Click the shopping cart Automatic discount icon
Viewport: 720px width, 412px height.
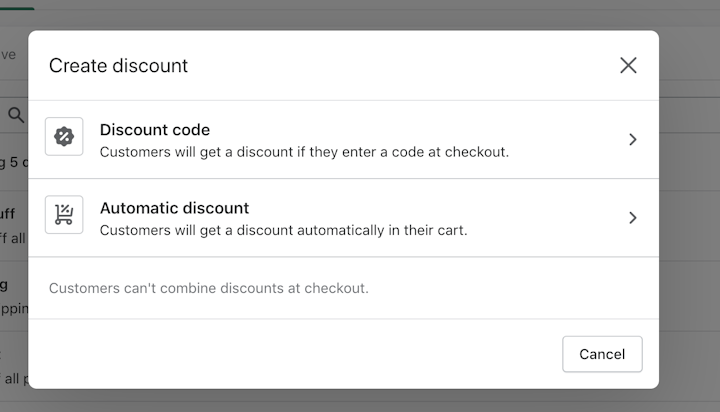(64, 214)
